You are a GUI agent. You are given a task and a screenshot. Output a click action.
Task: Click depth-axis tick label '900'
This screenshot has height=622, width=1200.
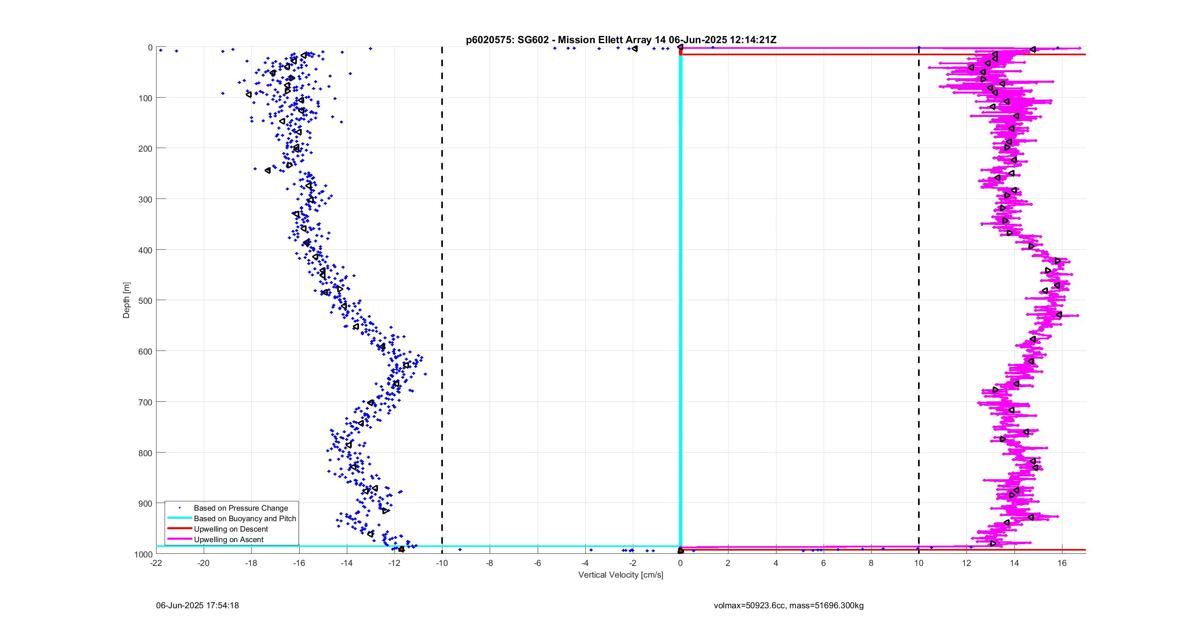[x=145, y=503]
